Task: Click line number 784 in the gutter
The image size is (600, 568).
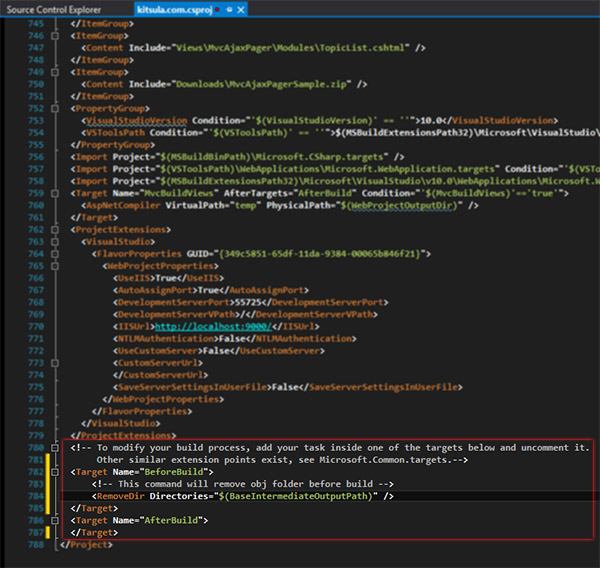Action: click(x=36, y=496)
